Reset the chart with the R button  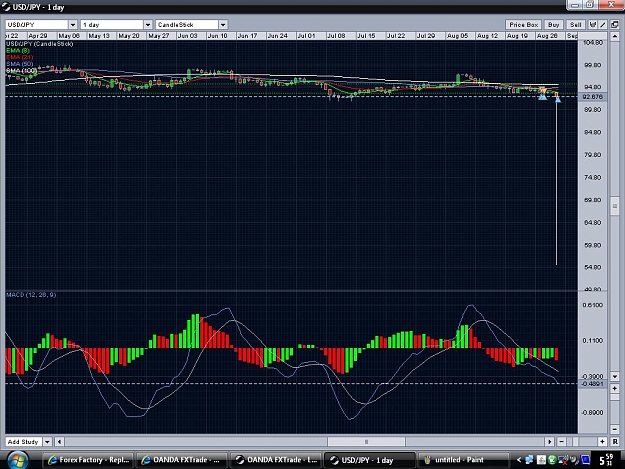point(615,442)
